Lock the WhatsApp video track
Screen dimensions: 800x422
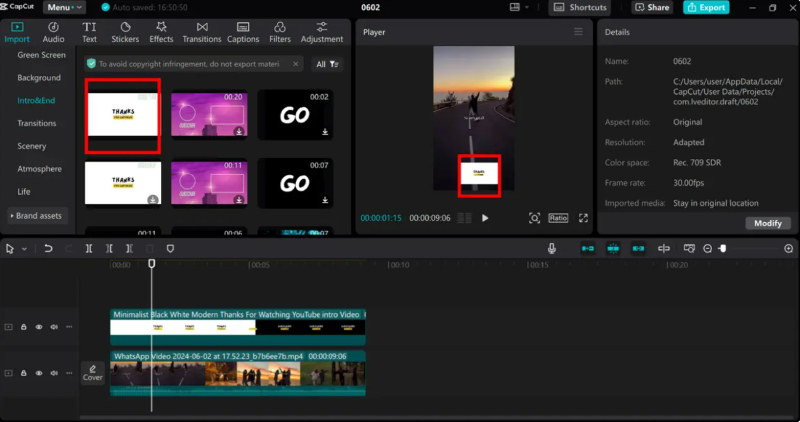click(x=24, y=373)
